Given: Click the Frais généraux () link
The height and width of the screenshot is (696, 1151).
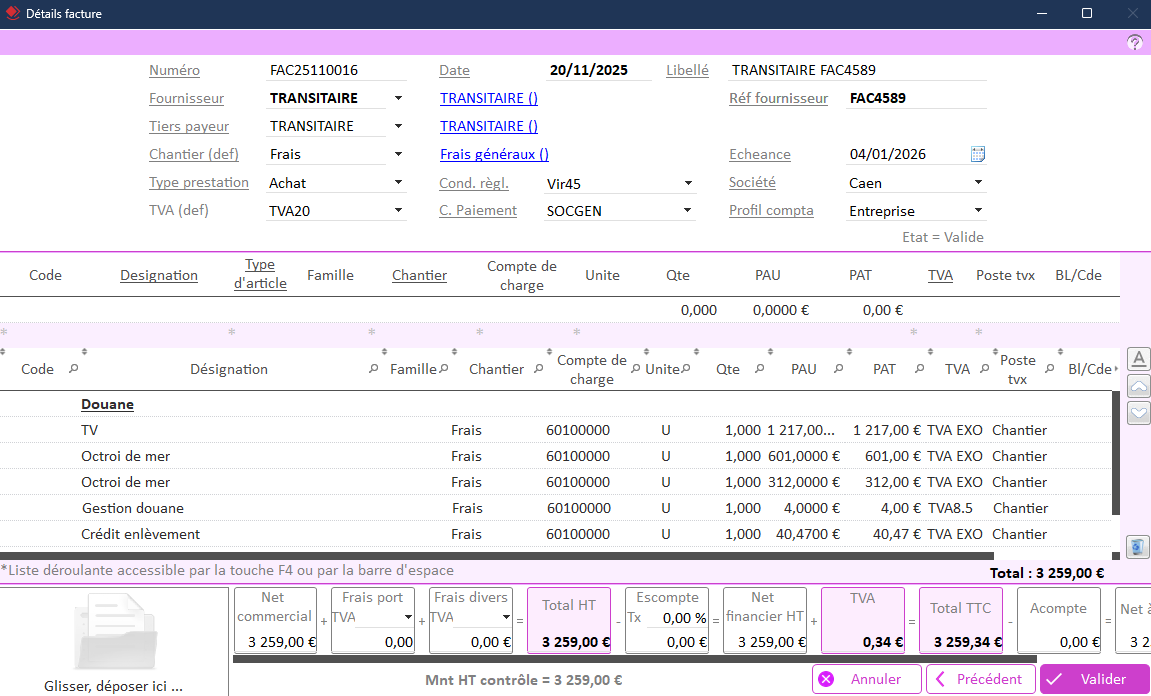Looking at the screenshot, I should pyautogui.click(x=494, y=154).
